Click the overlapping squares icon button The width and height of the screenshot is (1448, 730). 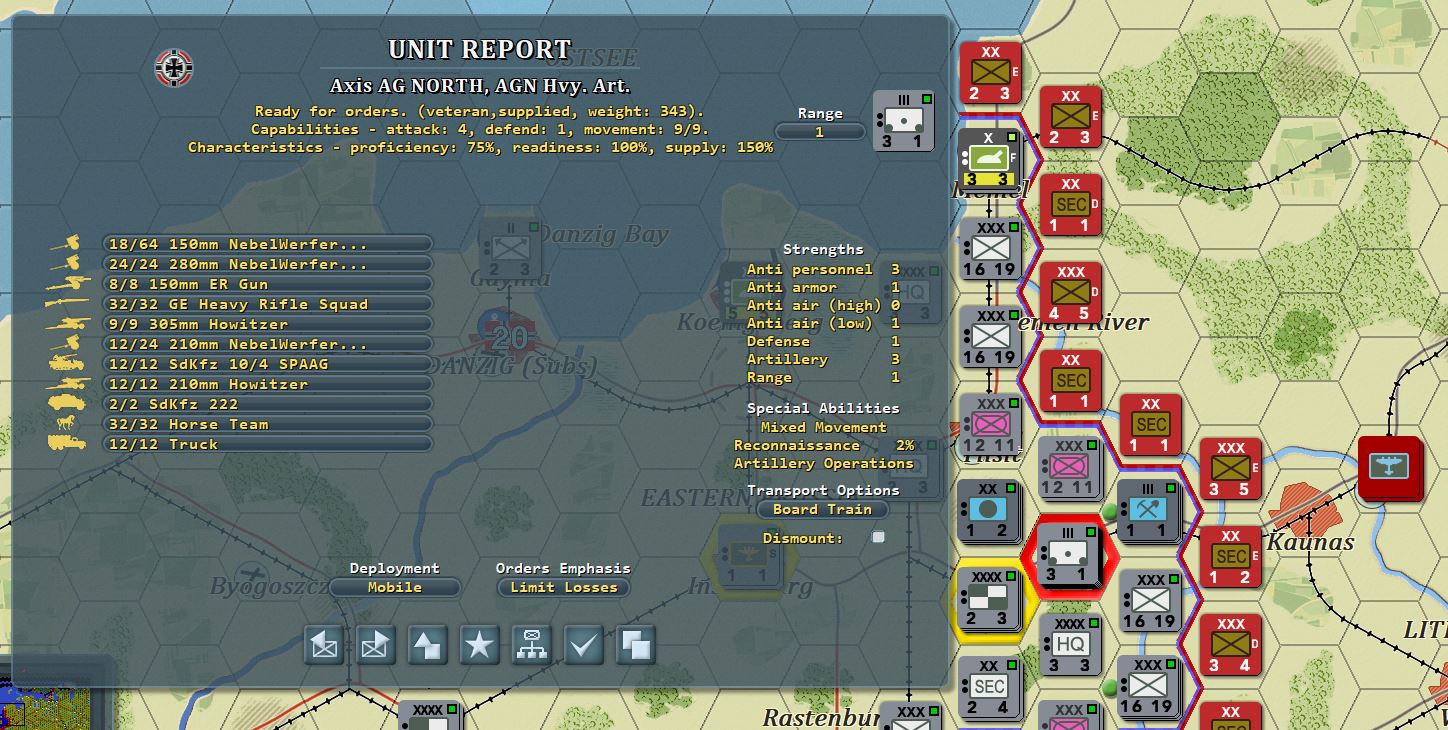(x=636, y=645)
